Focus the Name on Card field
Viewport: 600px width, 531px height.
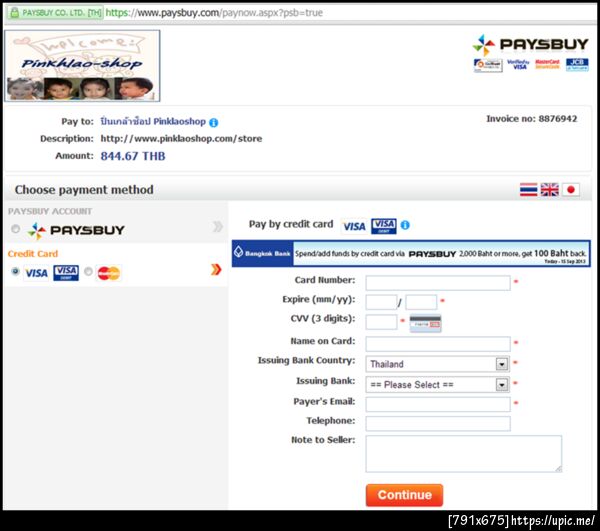point(438,344)
